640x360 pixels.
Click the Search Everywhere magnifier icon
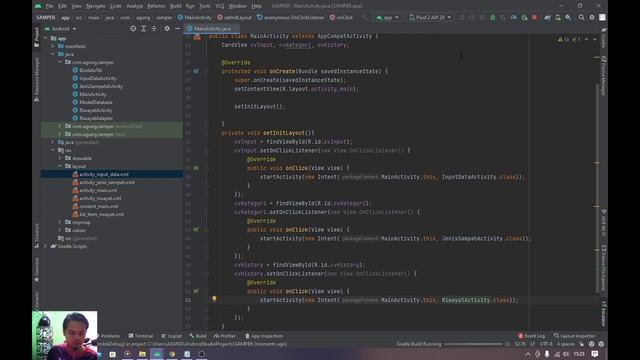click(x=581, y=18)
